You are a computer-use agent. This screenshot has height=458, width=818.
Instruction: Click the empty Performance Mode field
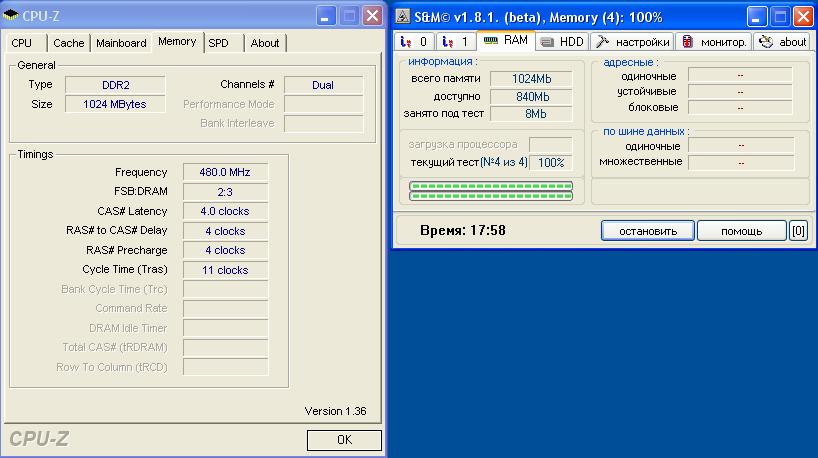pos(323,104)
